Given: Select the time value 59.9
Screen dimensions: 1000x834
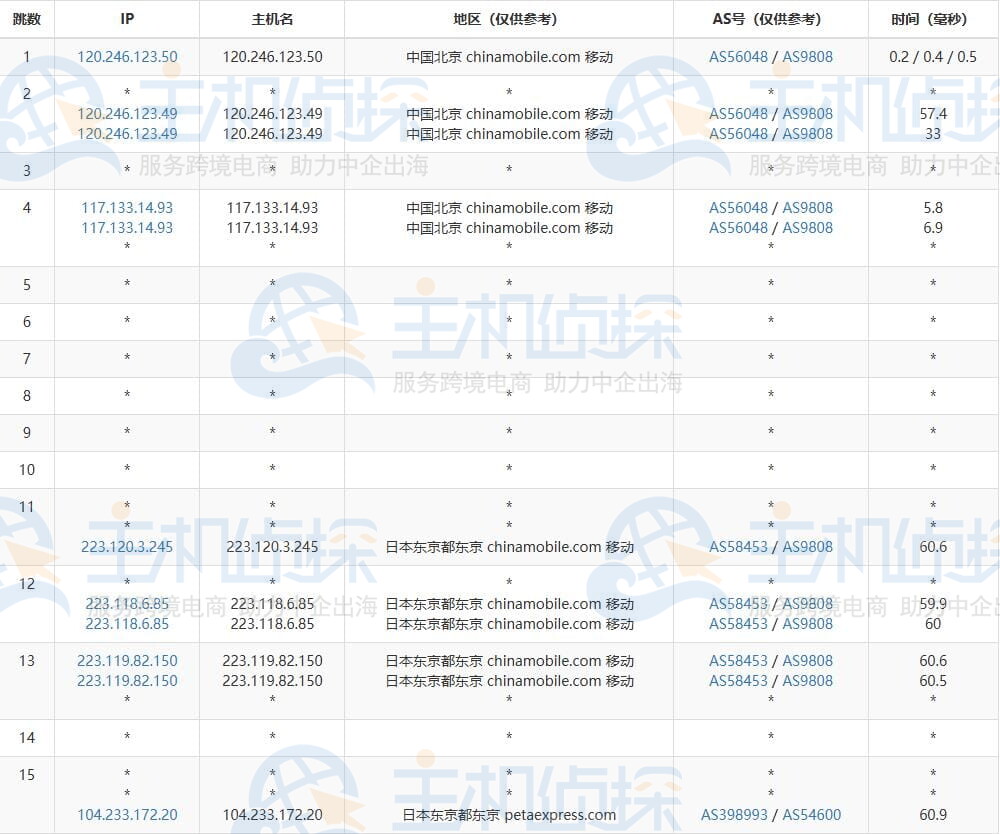Looking at the screenshot, I should tap(933, 604).
